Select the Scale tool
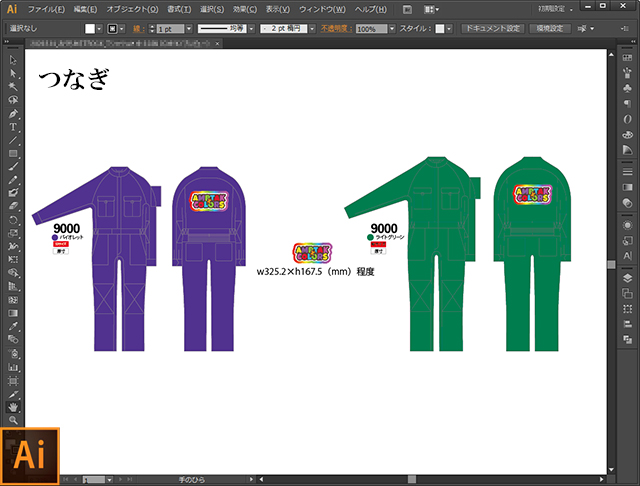 [x=13, y=233]
